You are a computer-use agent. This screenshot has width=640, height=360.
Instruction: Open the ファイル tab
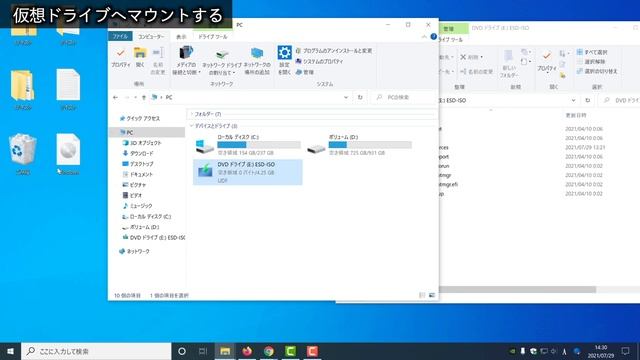tap(120, 36)
